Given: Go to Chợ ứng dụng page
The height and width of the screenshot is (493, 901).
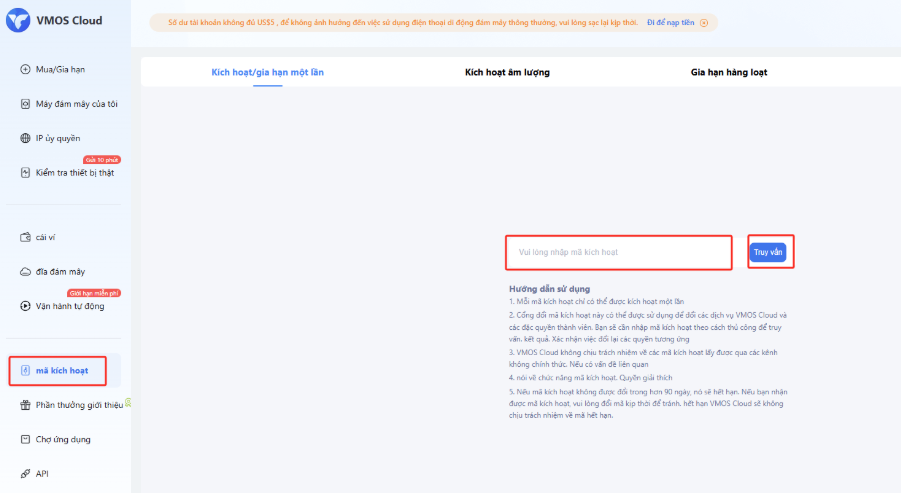Looking at the screenshot, I should coord(63,440).
